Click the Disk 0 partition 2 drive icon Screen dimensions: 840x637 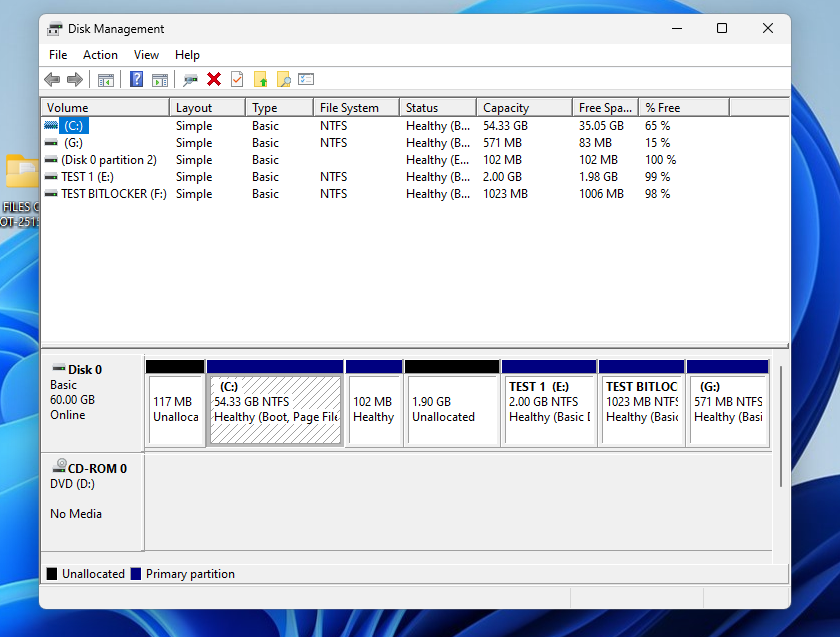pyautogui.click(x=51, y=160)
